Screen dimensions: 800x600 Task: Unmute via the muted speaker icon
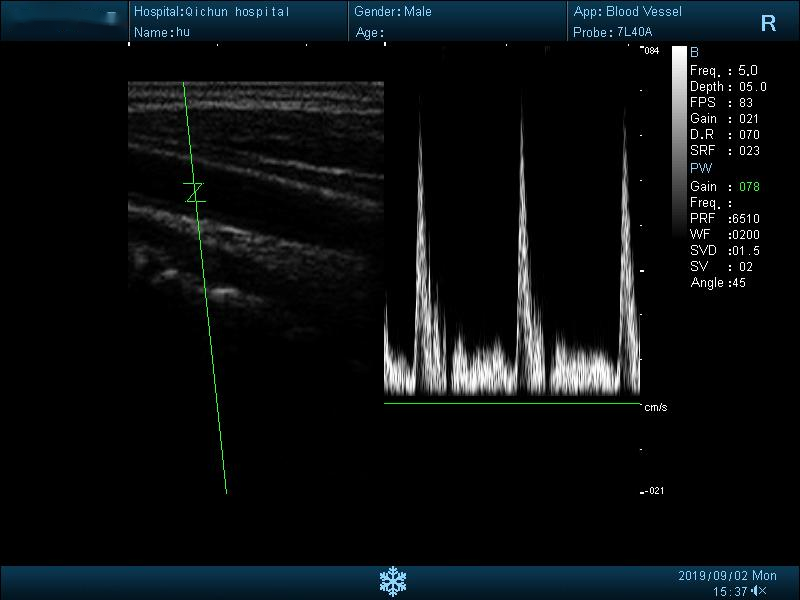(x=759, y=591)
